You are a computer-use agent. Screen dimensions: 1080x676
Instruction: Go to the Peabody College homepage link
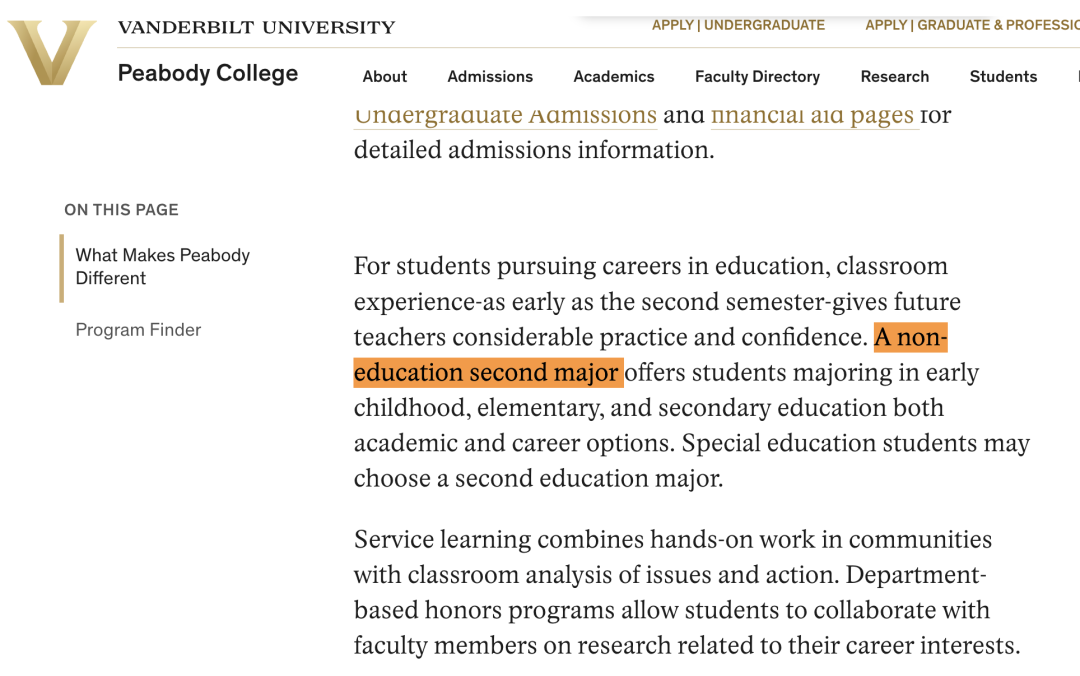click(x=208, y=73)
